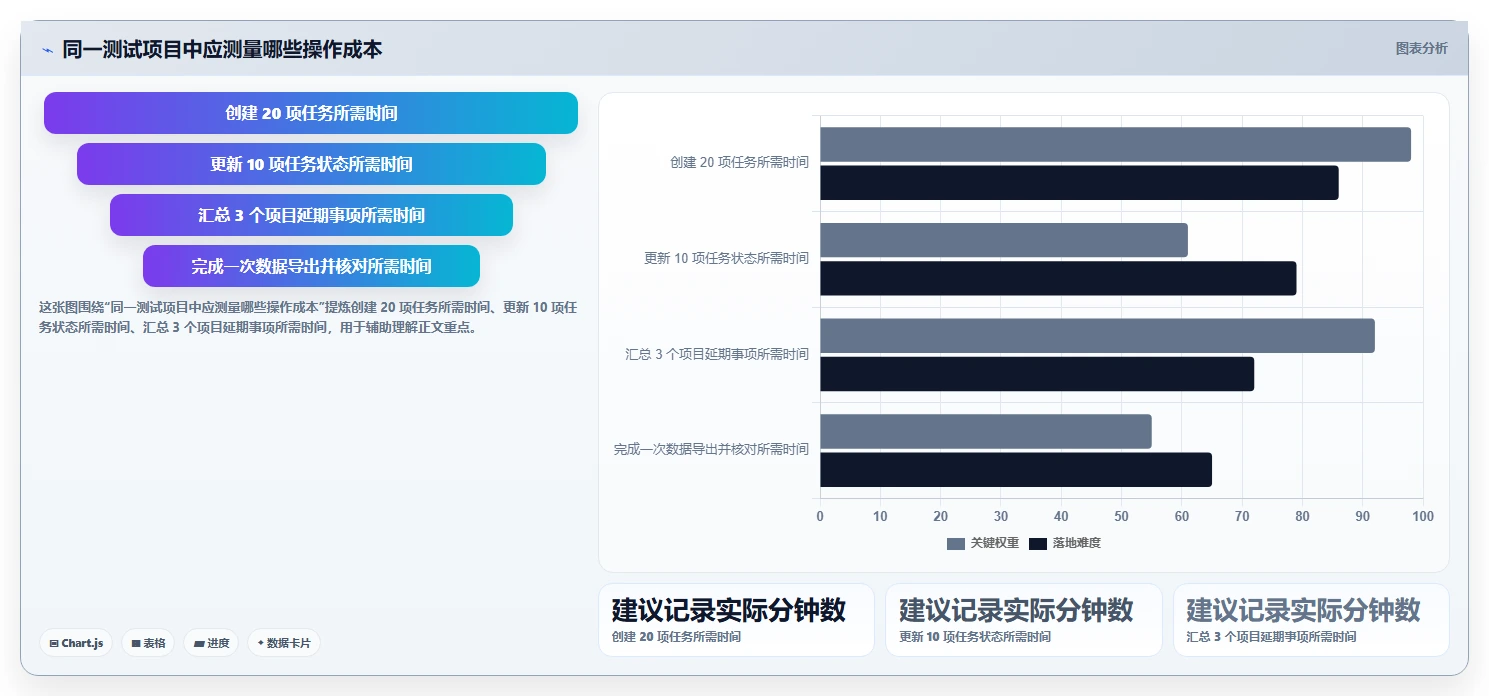
Task: Click the dark 落地难度 bar for 创建 20 项任务
Action: [1079, 183]
